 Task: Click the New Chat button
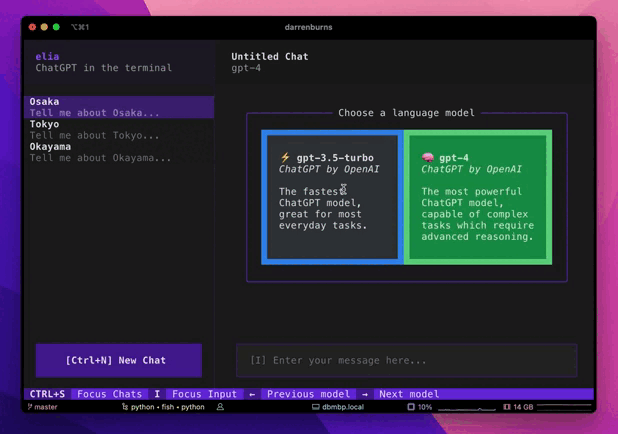click(x=119, y=360)
